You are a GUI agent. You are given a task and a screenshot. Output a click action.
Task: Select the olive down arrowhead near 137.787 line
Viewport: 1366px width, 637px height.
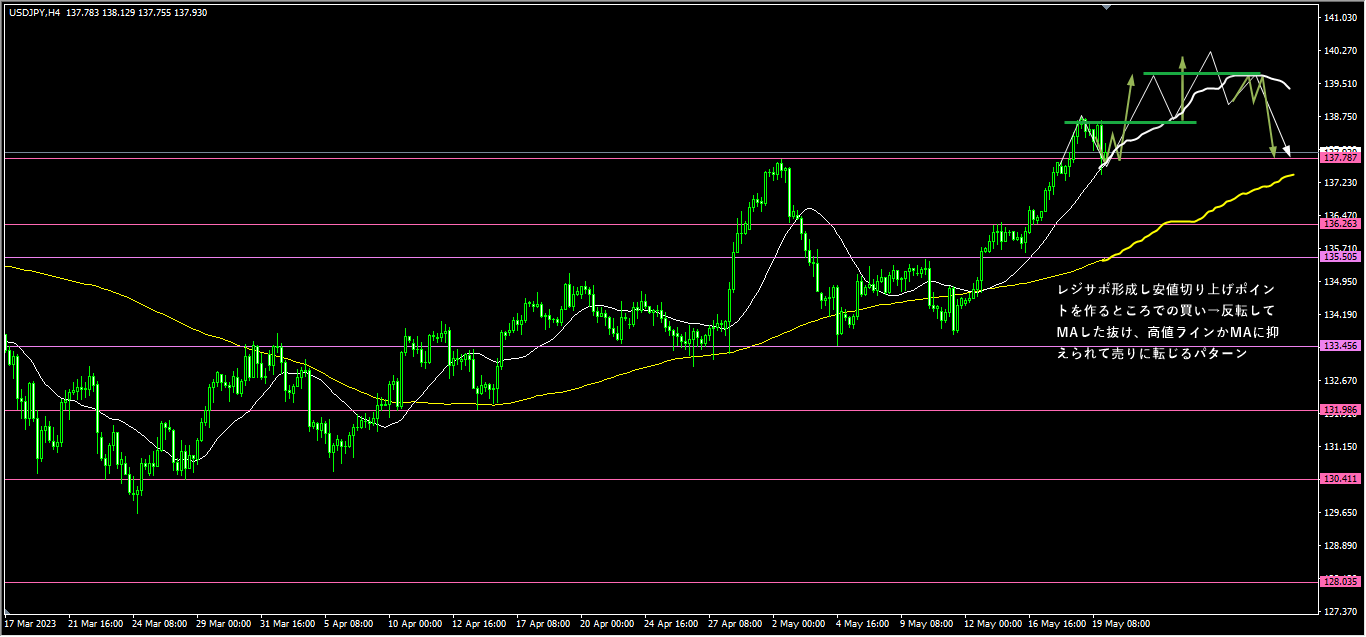click(x=1273, y=152)
